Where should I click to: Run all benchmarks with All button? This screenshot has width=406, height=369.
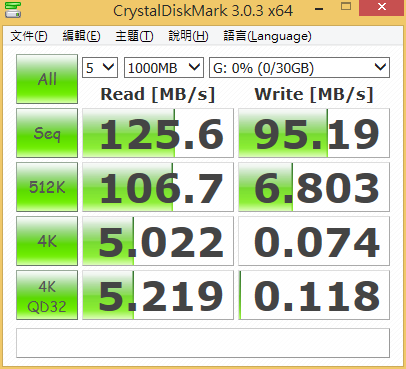(x=47, y=79)
